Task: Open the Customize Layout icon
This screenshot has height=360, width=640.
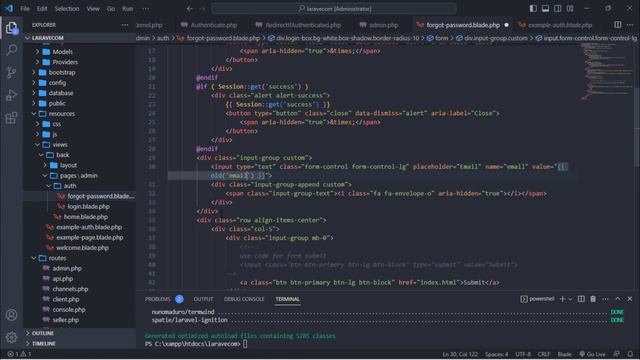Action: 570,9
